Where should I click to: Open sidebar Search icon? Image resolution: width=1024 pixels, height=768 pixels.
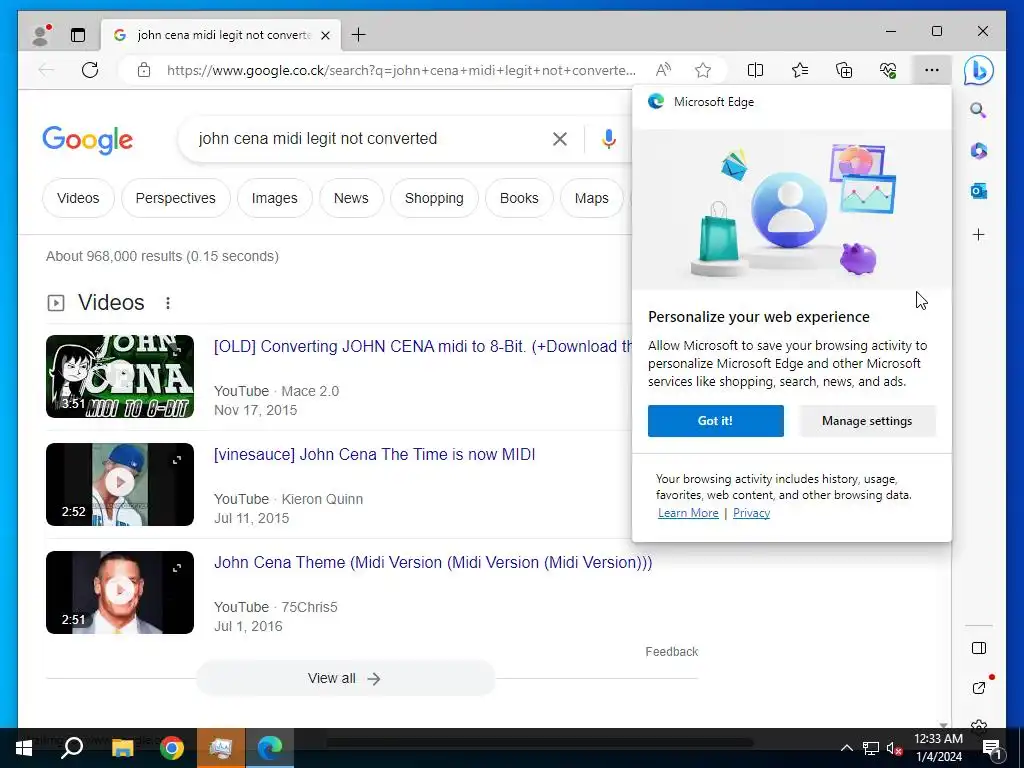click(978, 110)
